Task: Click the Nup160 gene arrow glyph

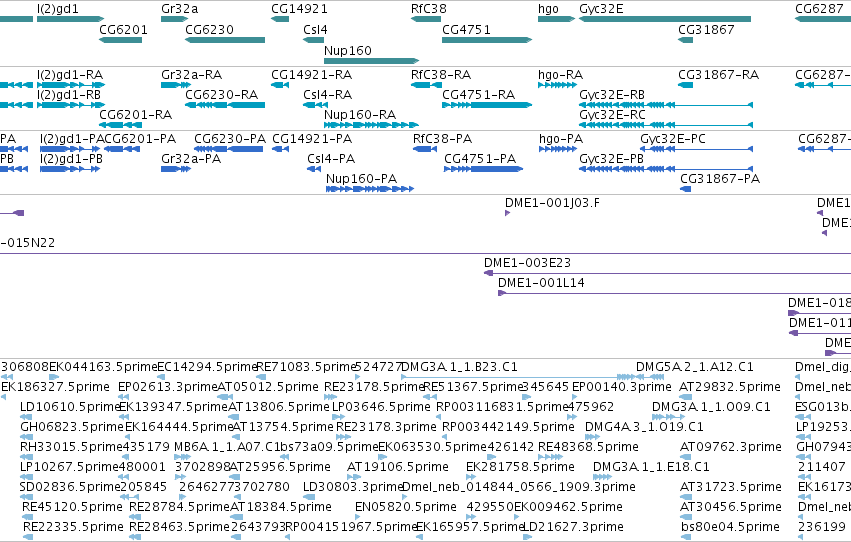Action: pos(372,61)
